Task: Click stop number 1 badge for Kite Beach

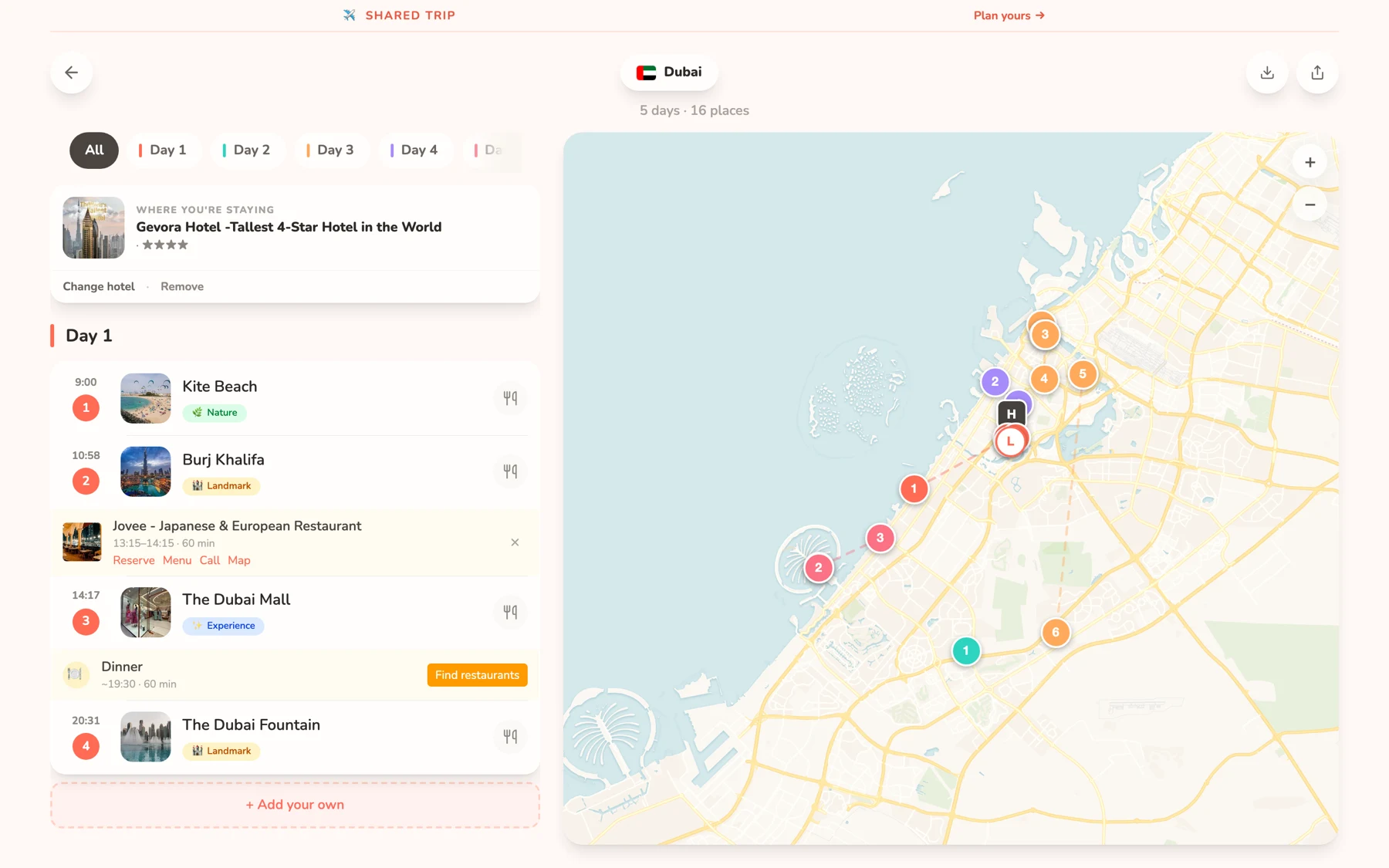Action: tap(86, 407)
